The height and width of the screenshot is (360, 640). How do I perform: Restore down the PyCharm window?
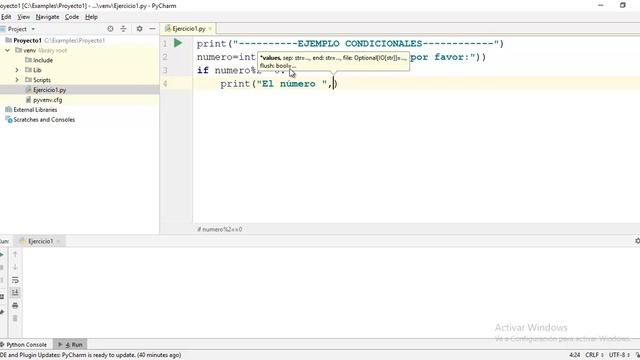[x=623, y=5]
